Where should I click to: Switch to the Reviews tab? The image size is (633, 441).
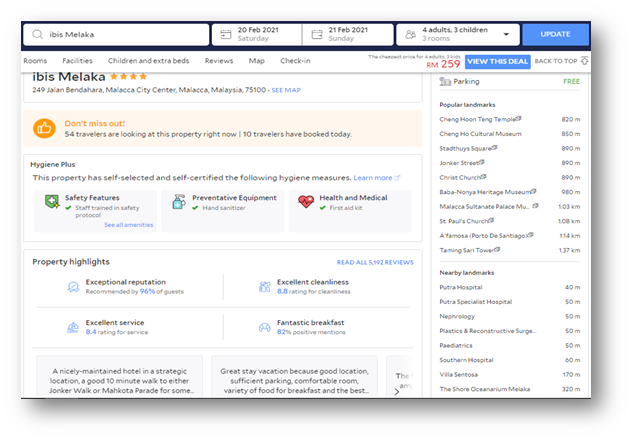point(219,61)
